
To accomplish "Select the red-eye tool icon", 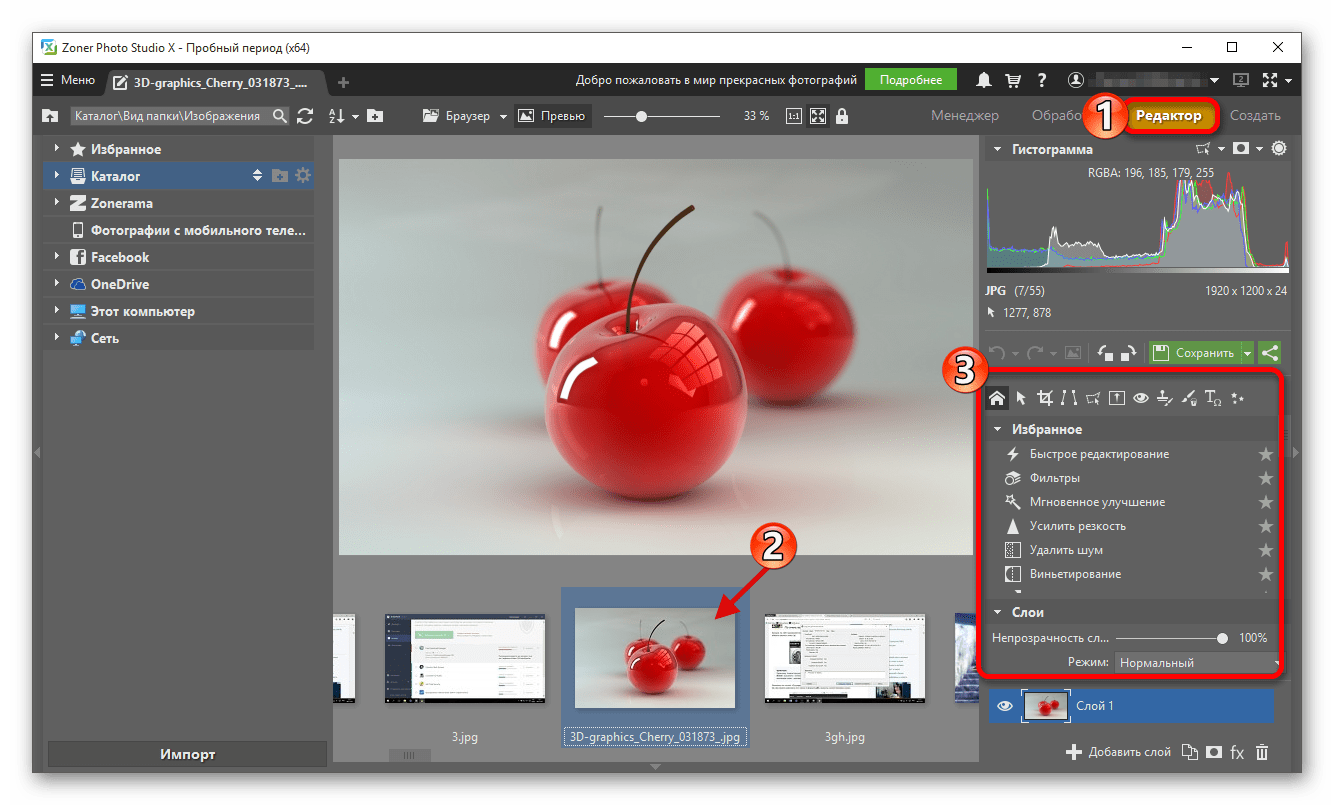I will pos(1141,398).
